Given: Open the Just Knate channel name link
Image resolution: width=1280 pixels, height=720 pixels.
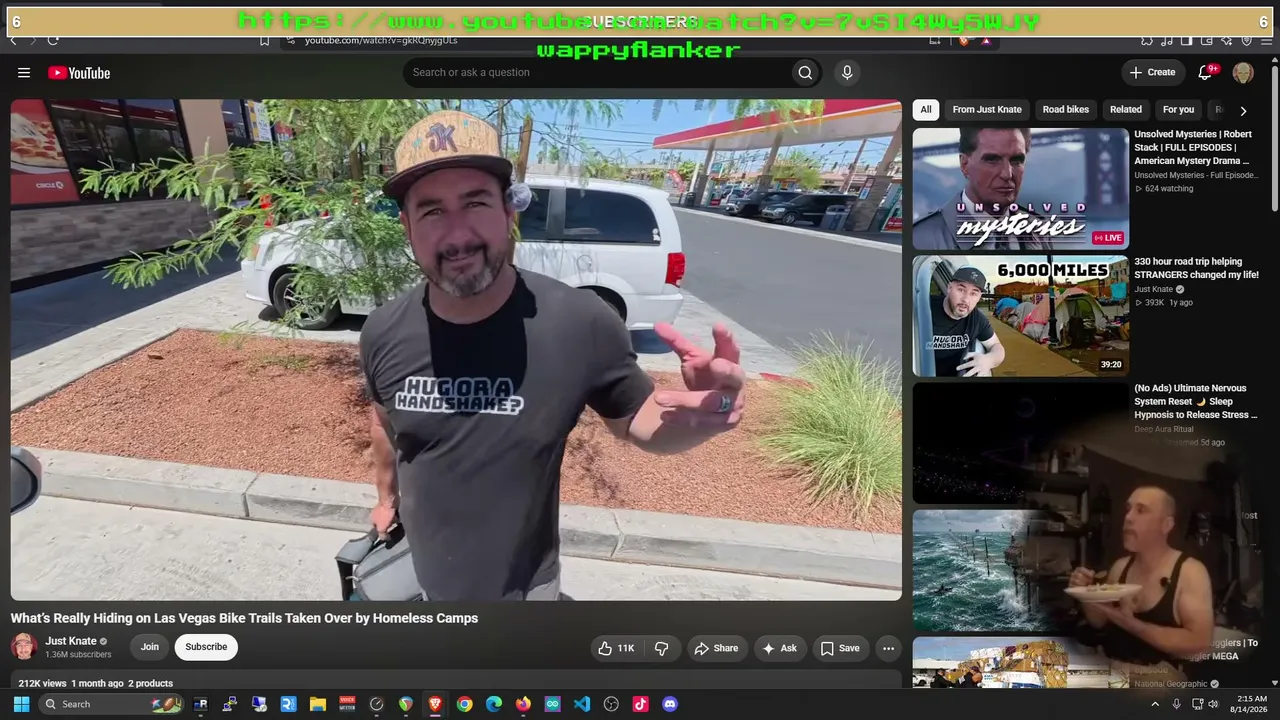Looking at the screenshot, I should coord(71,641).
